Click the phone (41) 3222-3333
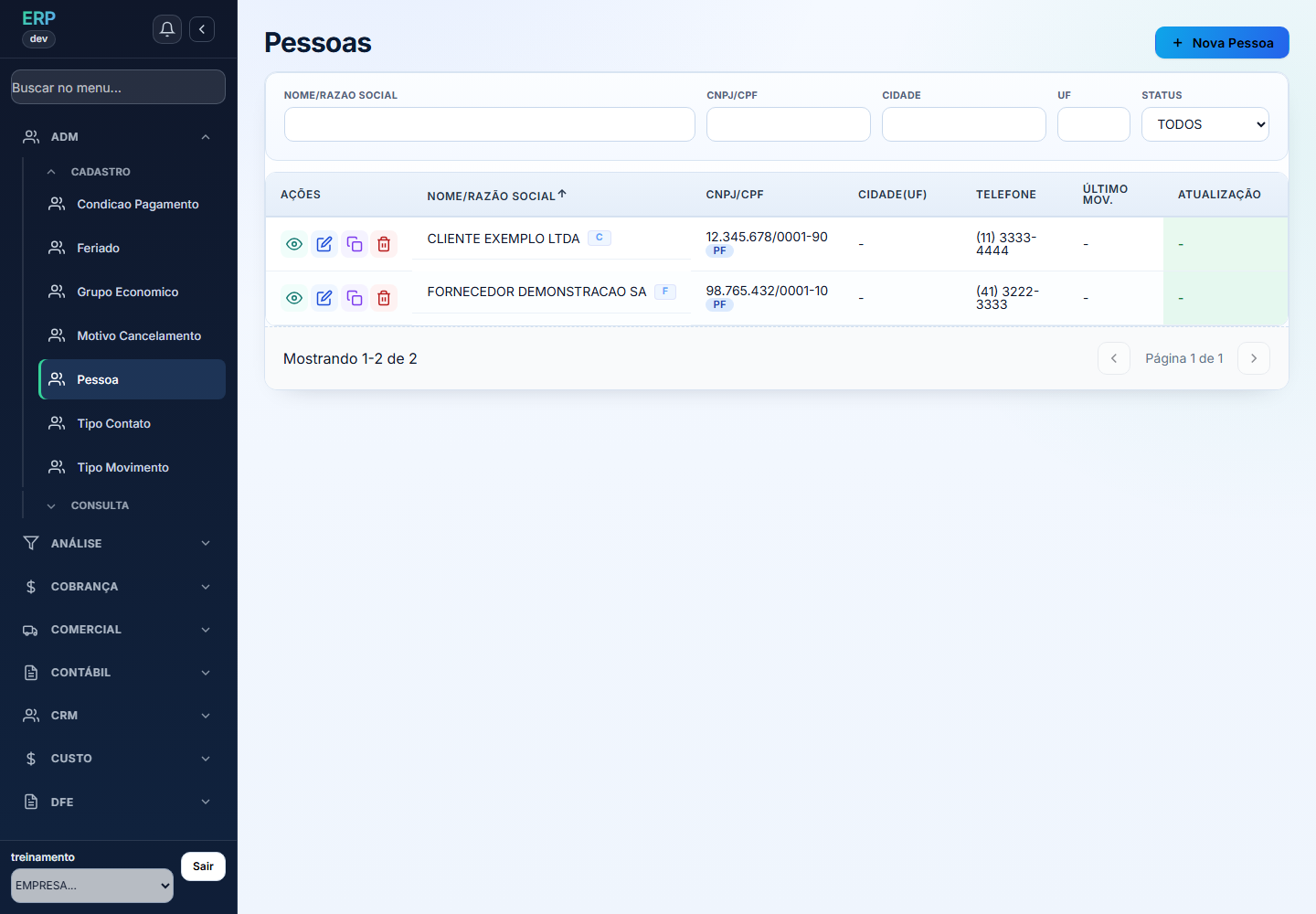Viewport: 1316px width, 914px height. point(1007,298)
